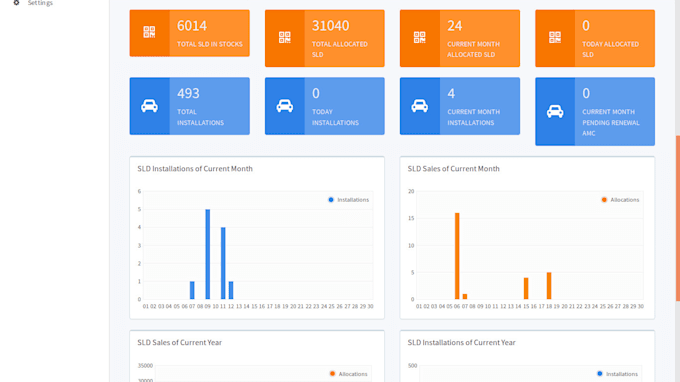Click QR icon on Total Allocated SLD card
The image size is (680, 382).
point(284,37)
